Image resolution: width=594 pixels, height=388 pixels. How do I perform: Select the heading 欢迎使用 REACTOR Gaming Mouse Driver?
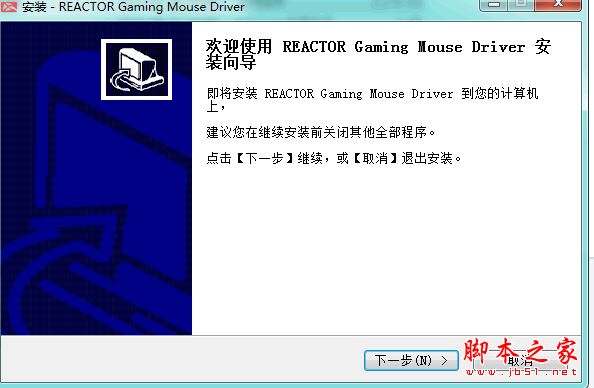[x=366, y=47]
